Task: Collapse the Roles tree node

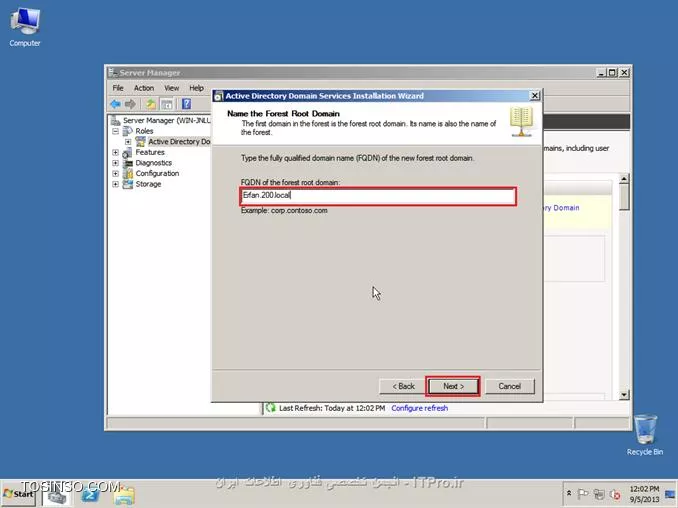Action: tap(115, 131)
